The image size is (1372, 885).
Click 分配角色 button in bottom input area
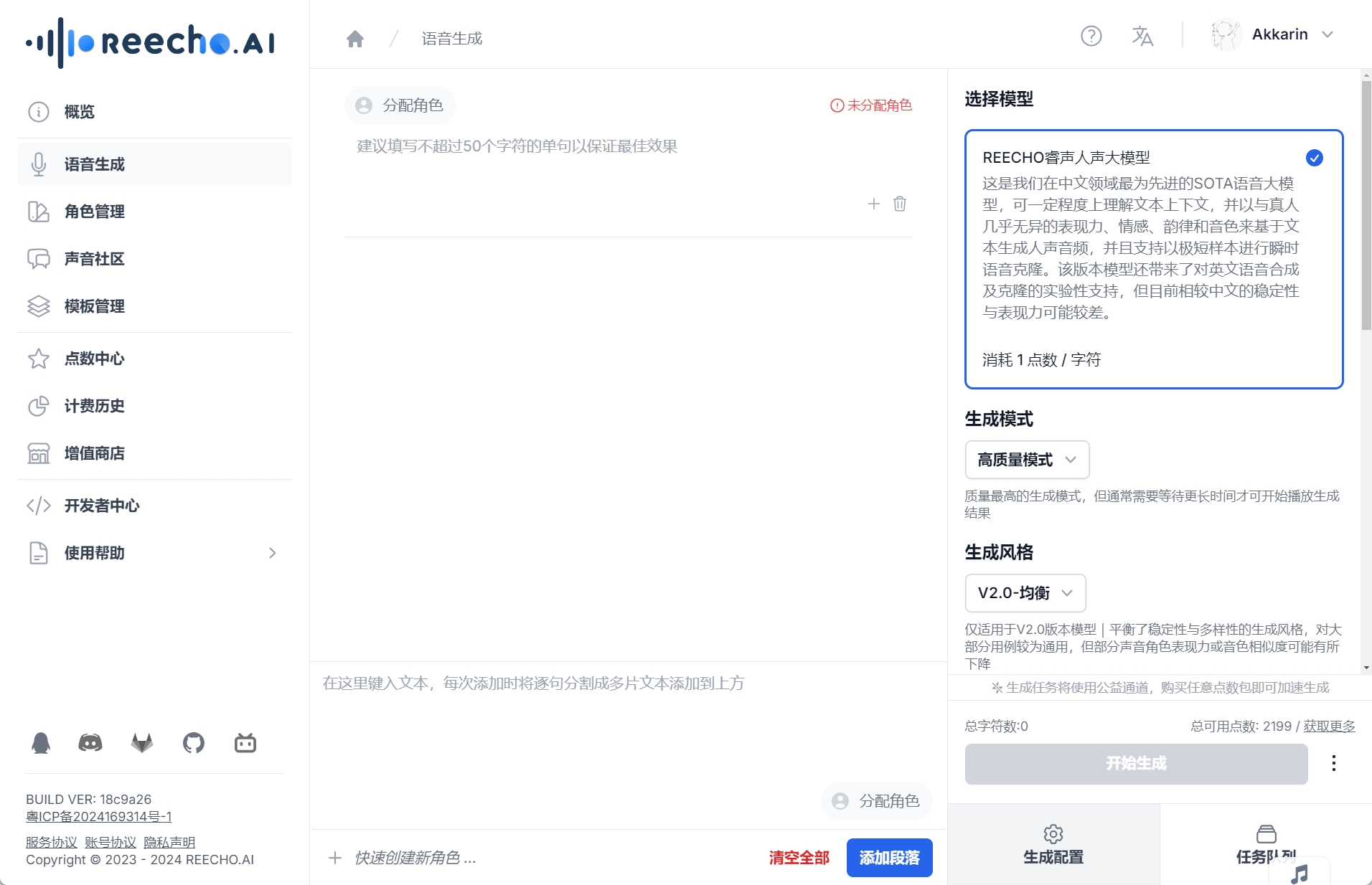[x=876, y=801]
